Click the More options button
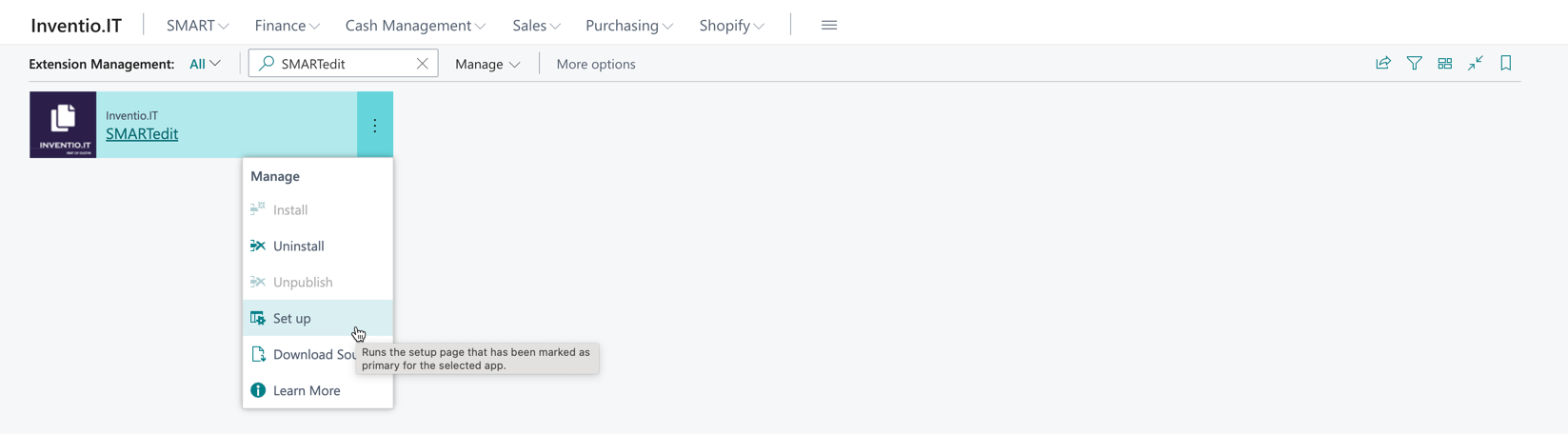 point(596,64)
